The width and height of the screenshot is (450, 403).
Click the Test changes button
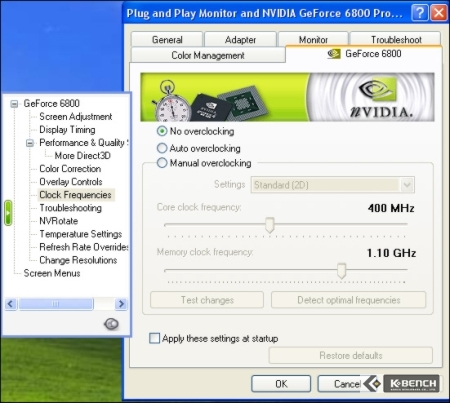(x=207, y=300)
